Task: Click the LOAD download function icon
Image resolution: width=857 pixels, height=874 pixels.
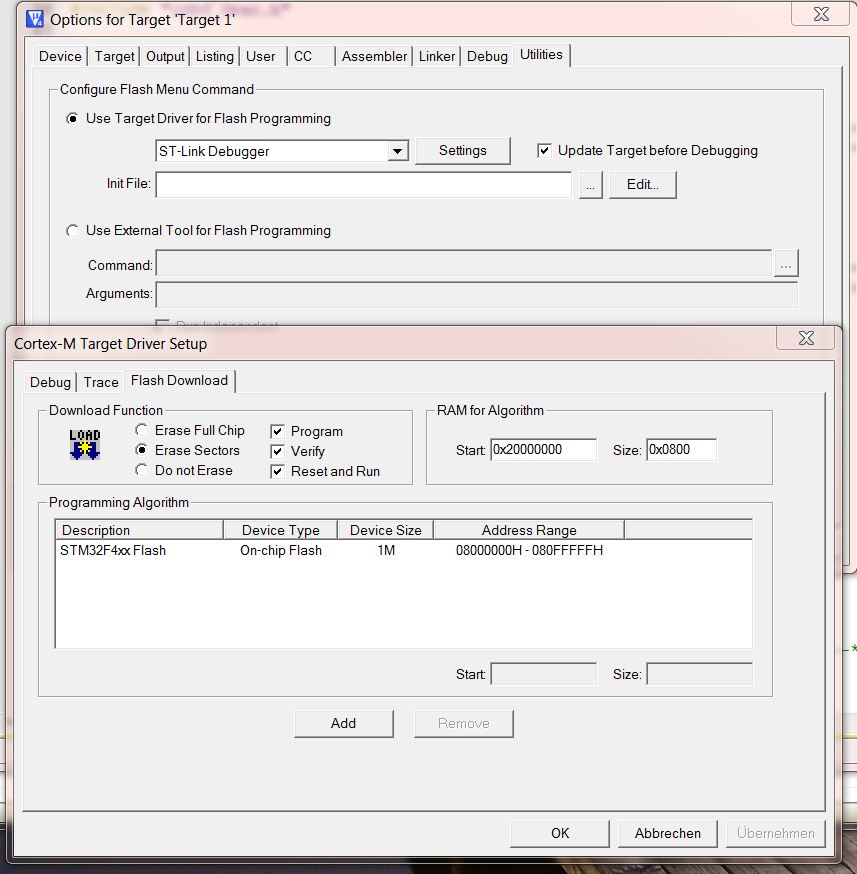Action: pyautogui.click(x=85, y=445)
